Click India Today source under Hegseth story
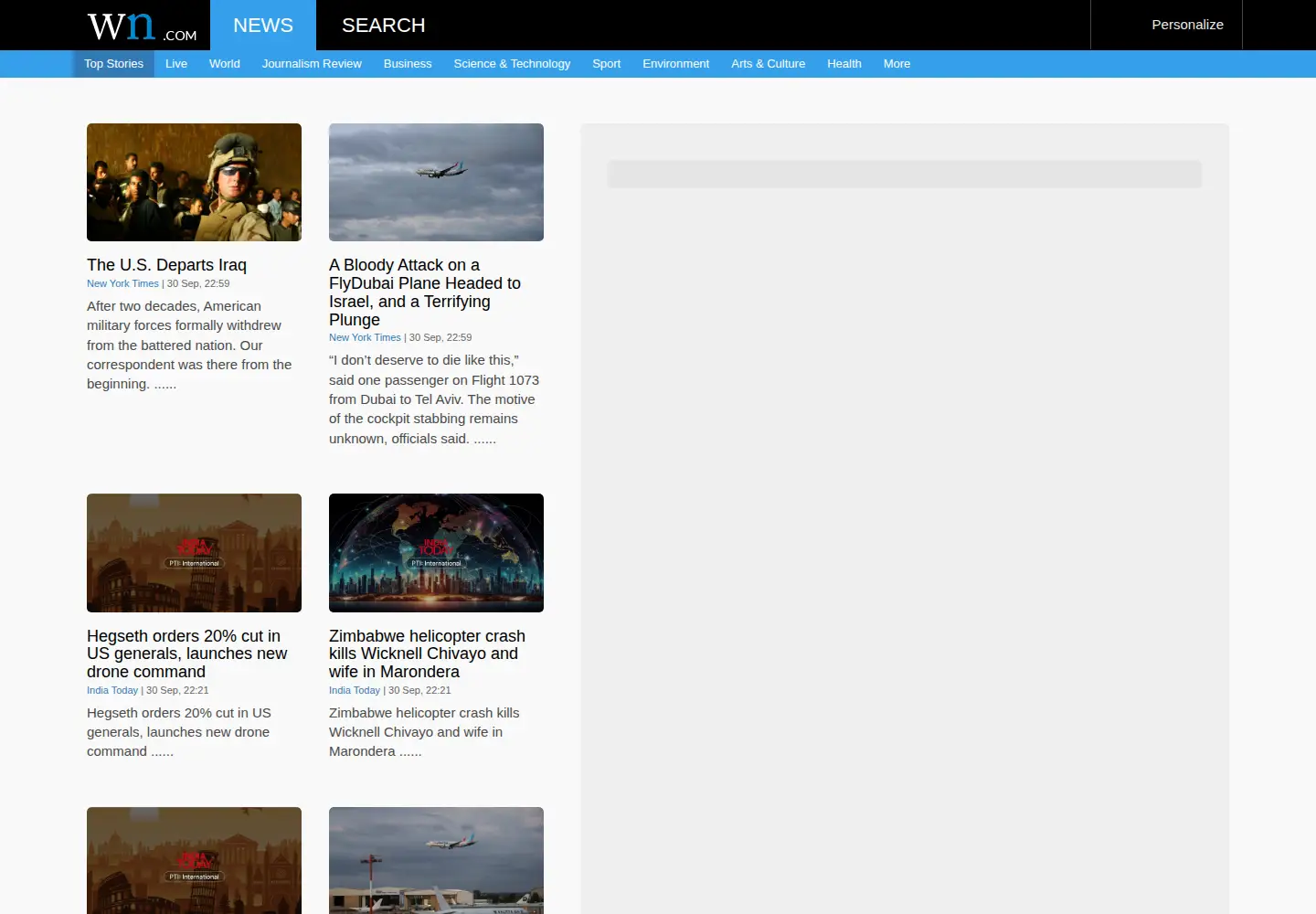 pyautogui.click(x=112, y=690)
